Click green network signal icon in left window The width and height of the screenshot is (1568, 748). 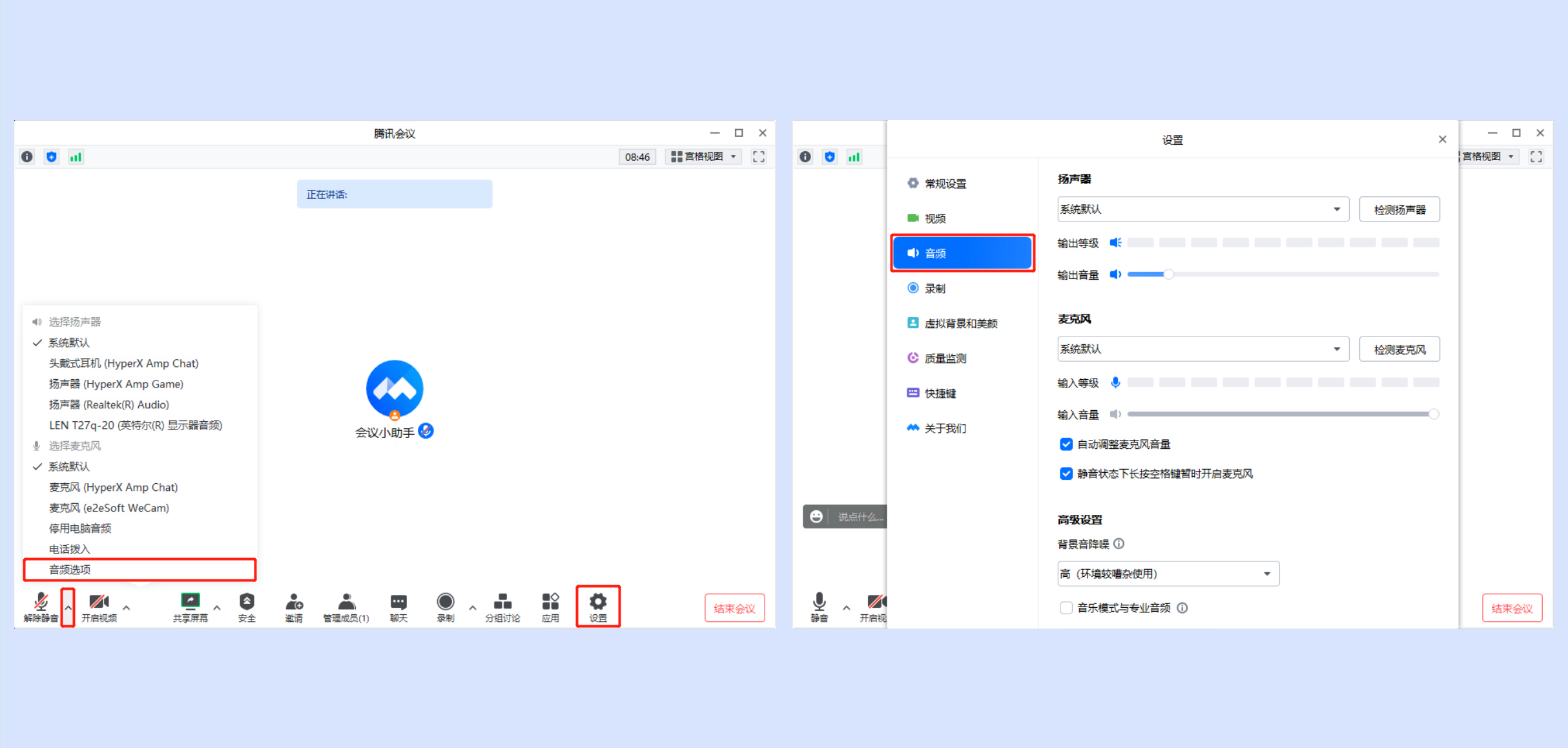tap(76, 156)
